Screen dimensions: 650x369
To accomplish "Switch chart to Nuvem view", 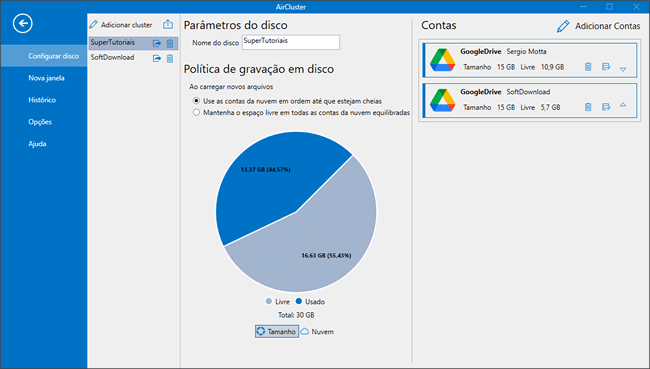I will click(x=317, y=331).
